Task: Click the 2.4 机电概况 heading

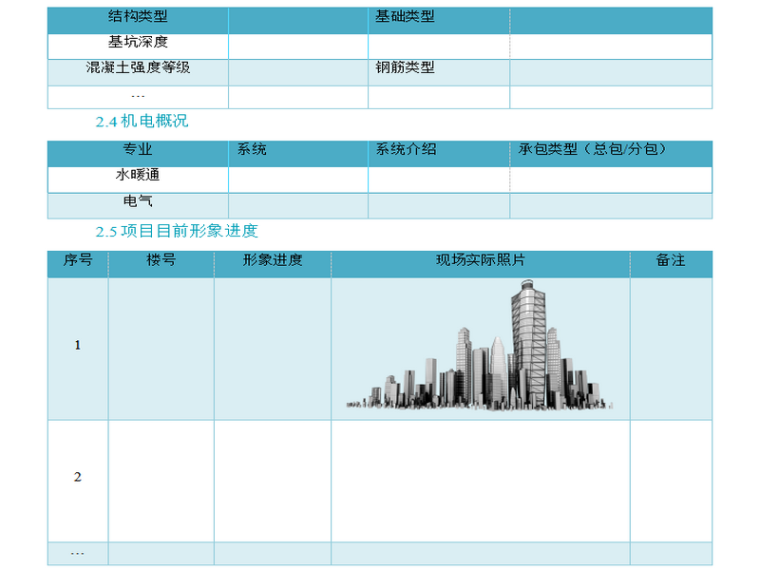Action: [141, 121]
